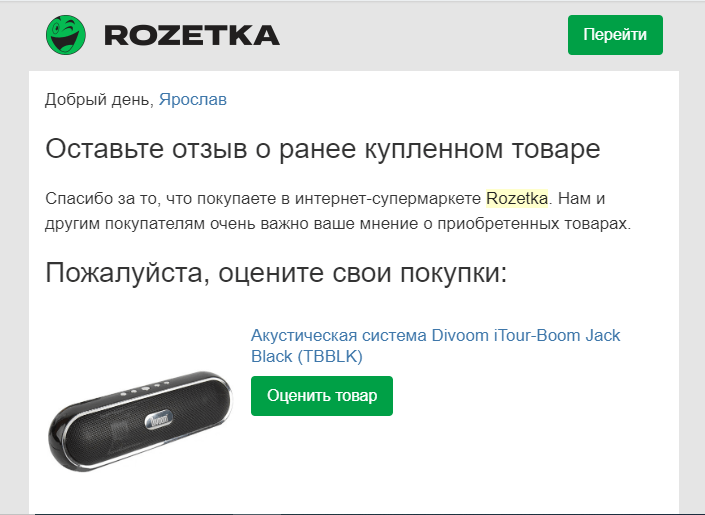The image size is (705, 515).
Task: Click the control buttons on speaker top
Action: coord(144,389)
